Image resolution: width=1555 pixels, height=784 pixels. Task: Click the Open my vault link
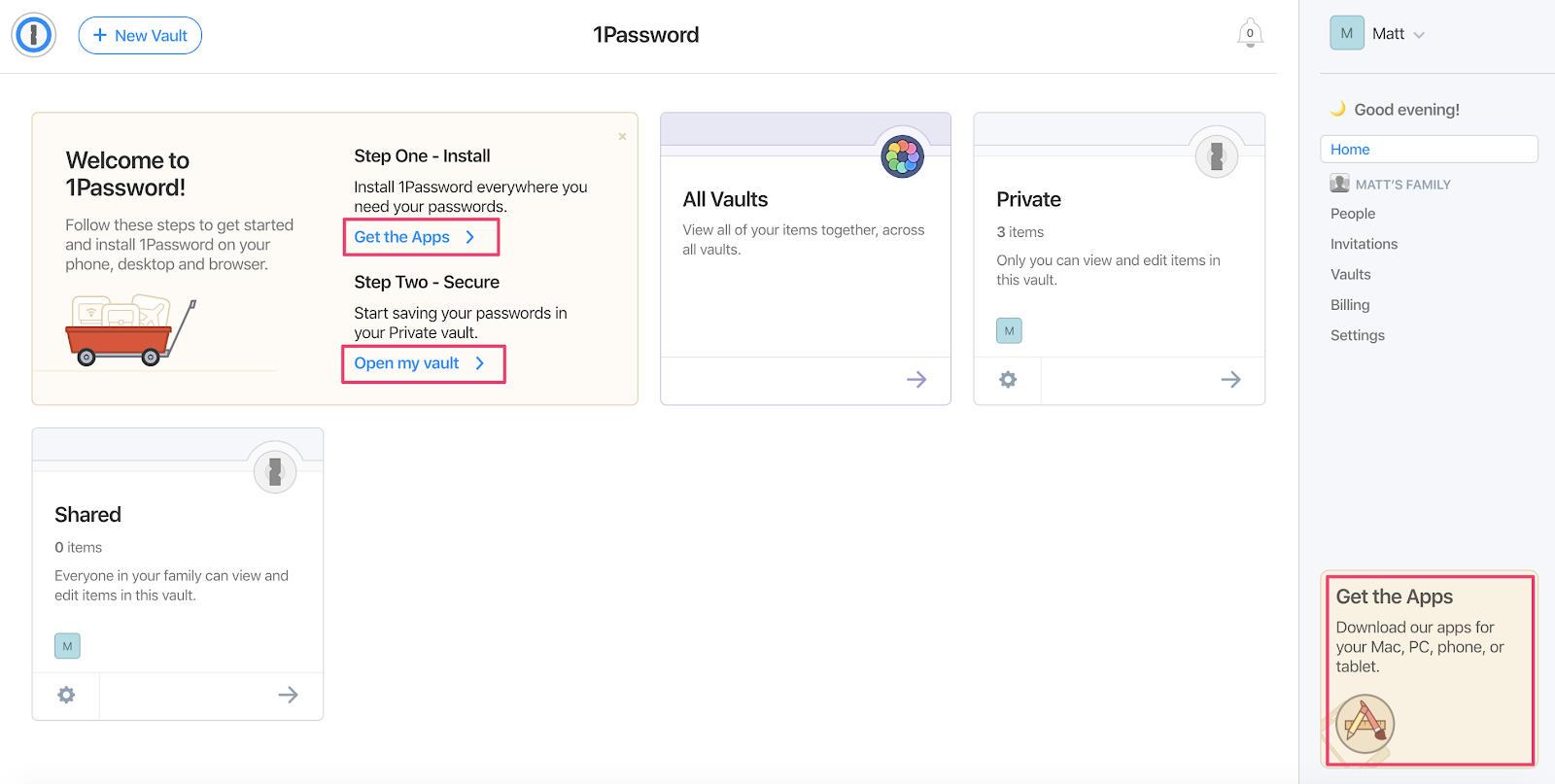pos(420,363)
